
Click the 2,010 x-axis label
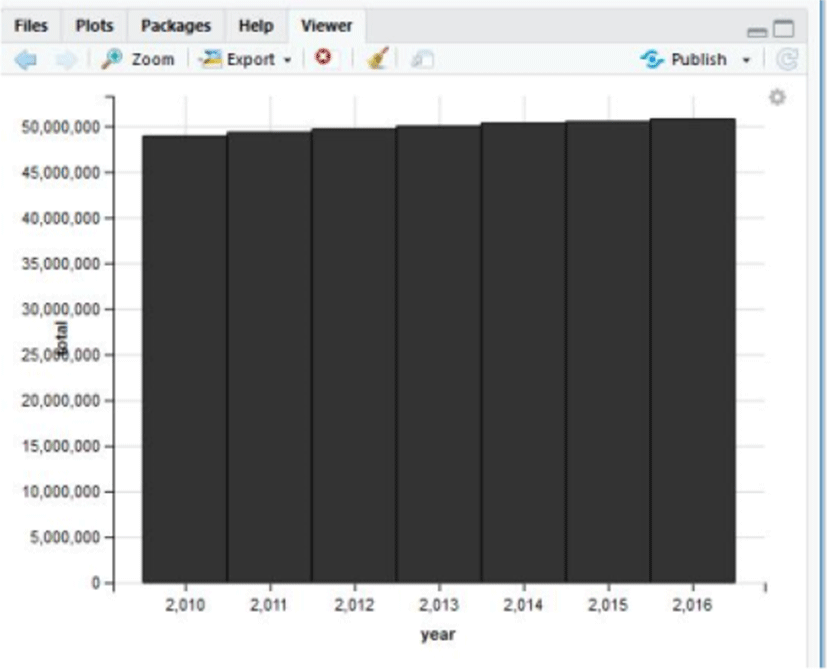[x=185, y=605]
